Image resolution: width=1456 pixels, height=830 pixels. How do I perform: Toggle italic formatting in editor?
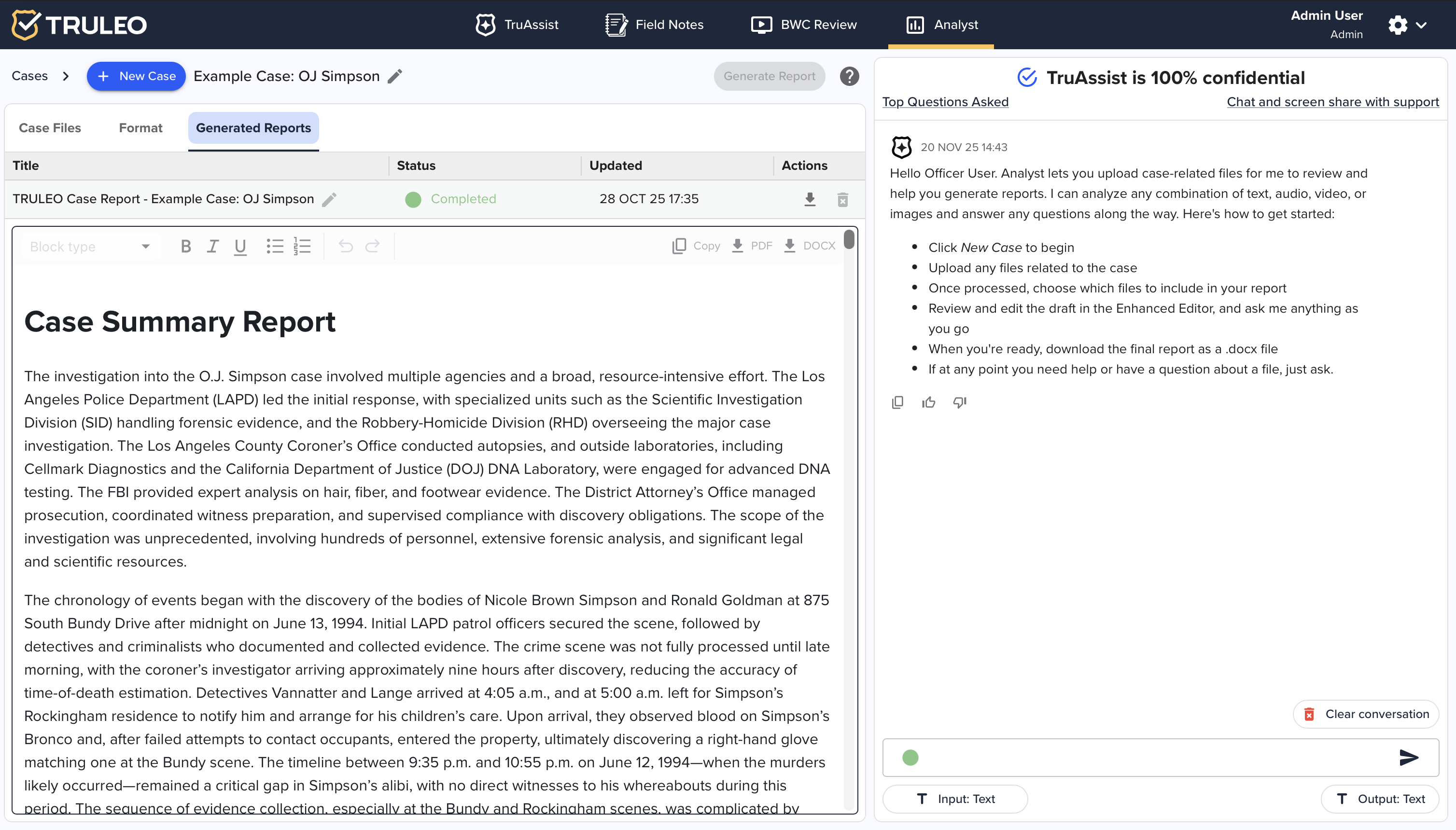[213, 246]
